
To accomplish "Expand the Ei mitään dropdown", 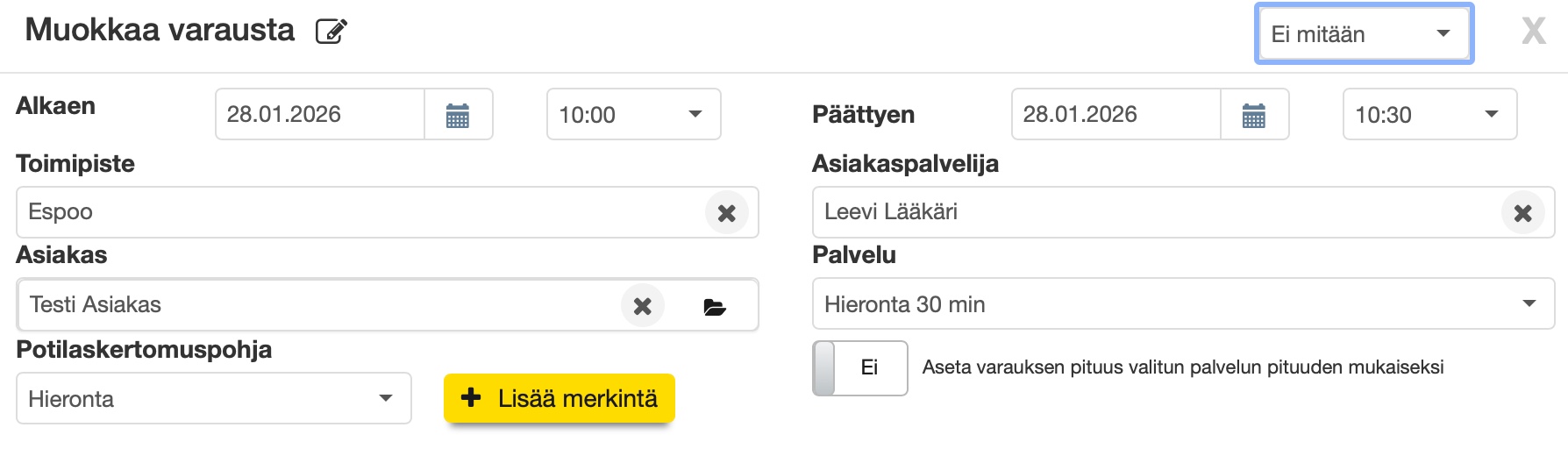I will click(x=1364, y=34).
